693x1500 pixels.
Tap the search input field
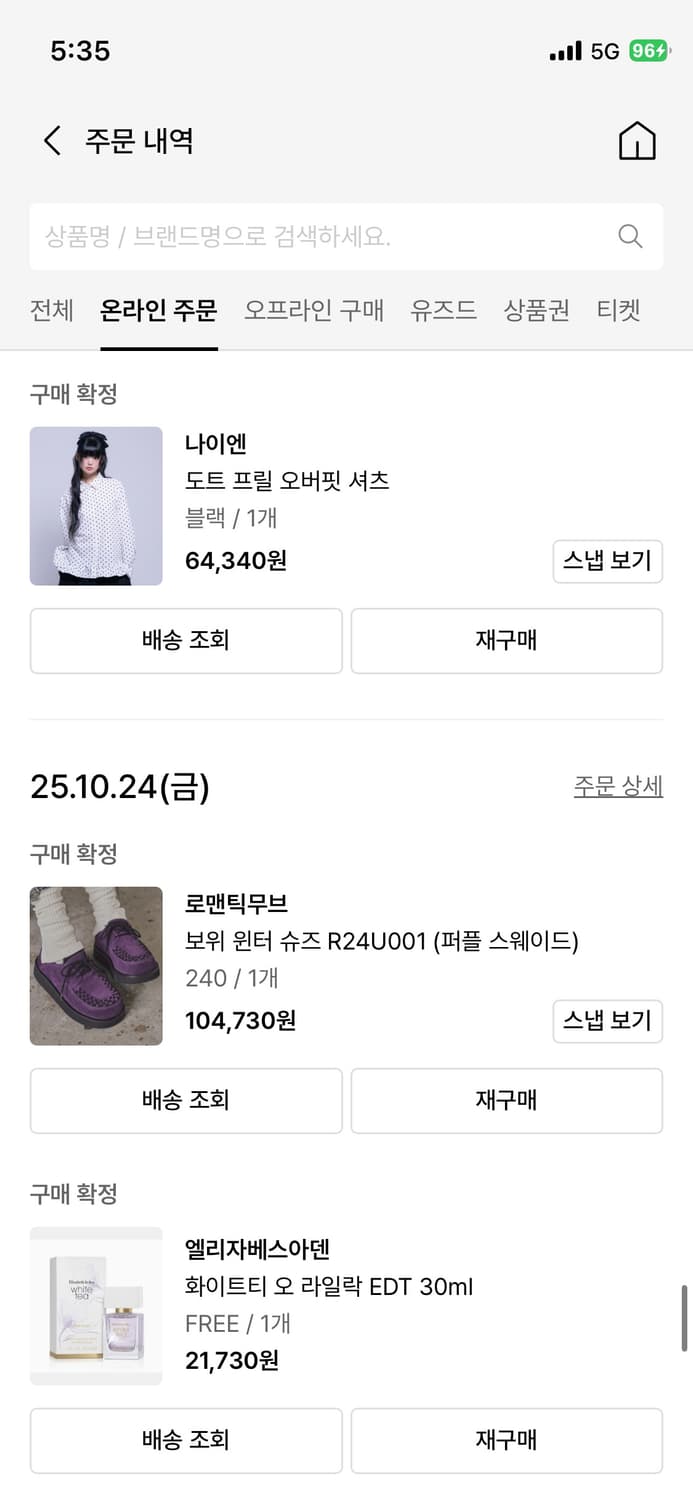[x=300, y=236]
